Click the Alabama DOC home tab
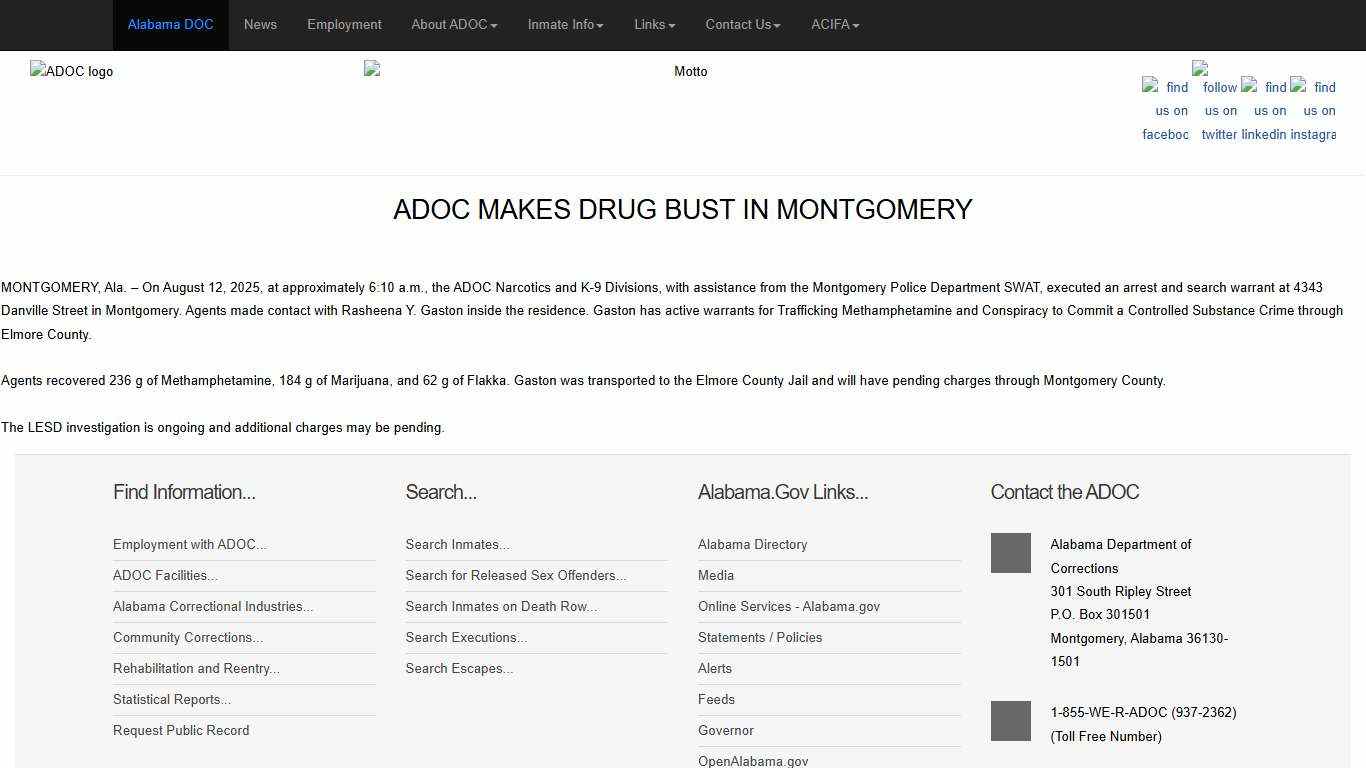1366x768 pixels. coord(170,25)
